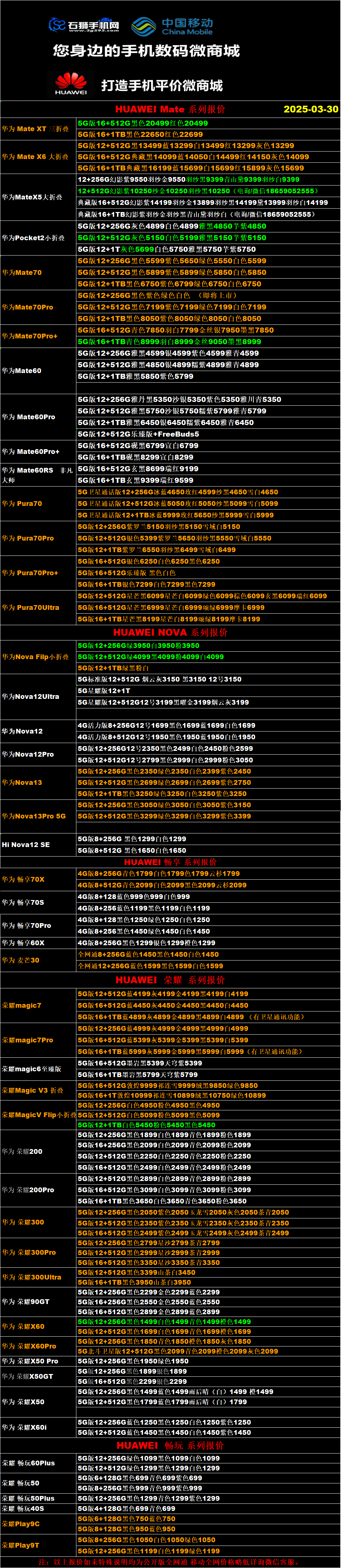Select the 华为 麦芒30 model cell
This screenshot has width=341, height=1568.
click(x=38, y=961)
